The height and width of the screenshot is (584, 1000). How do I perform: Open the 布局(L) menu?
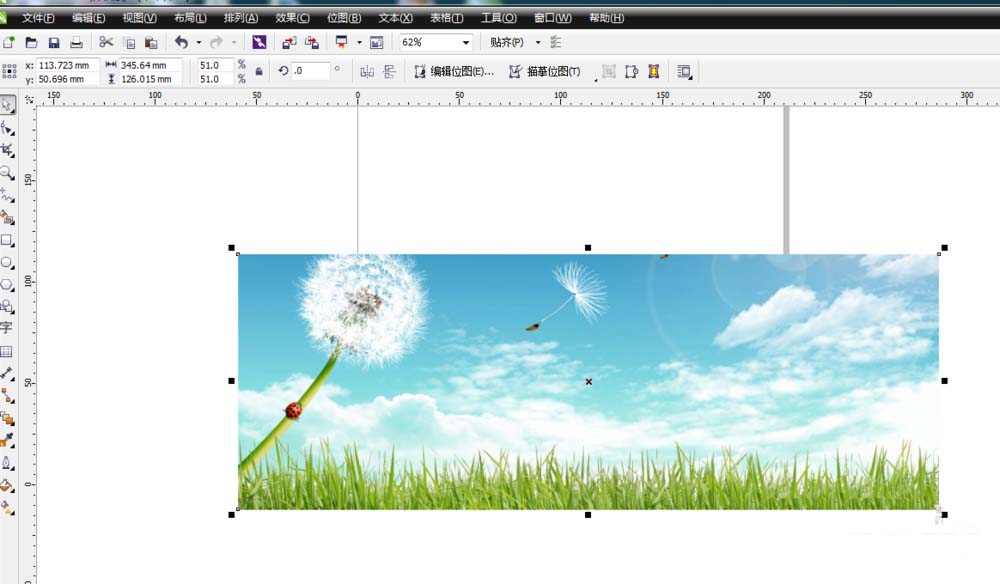190,18
